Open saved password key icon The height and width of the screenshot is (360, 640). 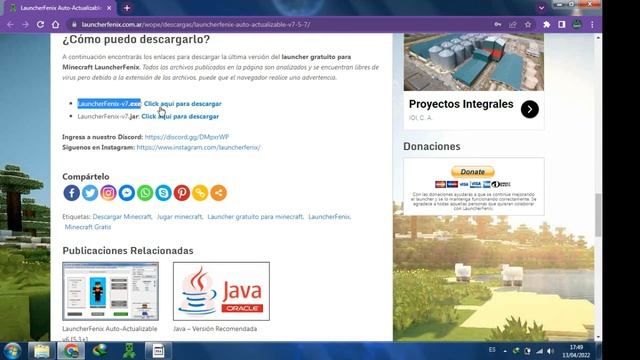click(x=498, y=24)
